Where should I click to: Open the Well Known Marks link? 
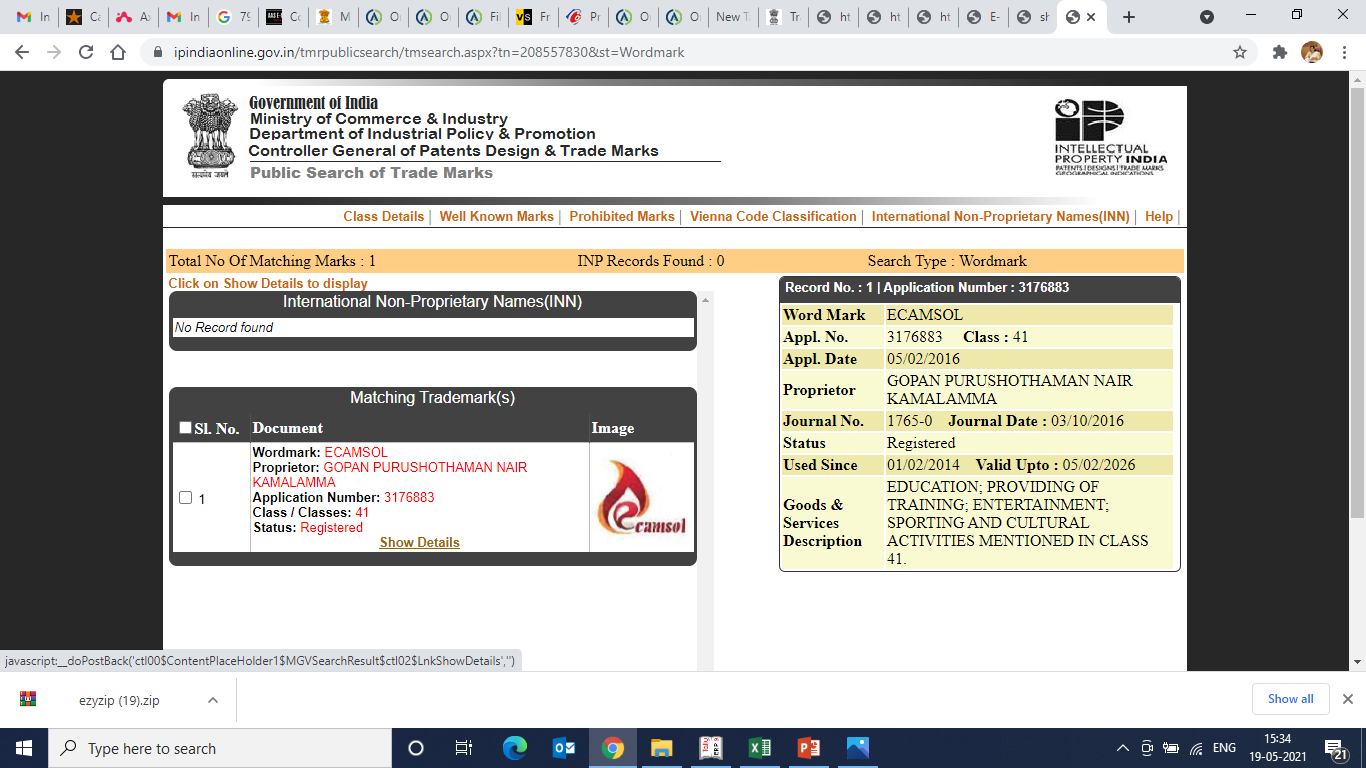(496, 216)
